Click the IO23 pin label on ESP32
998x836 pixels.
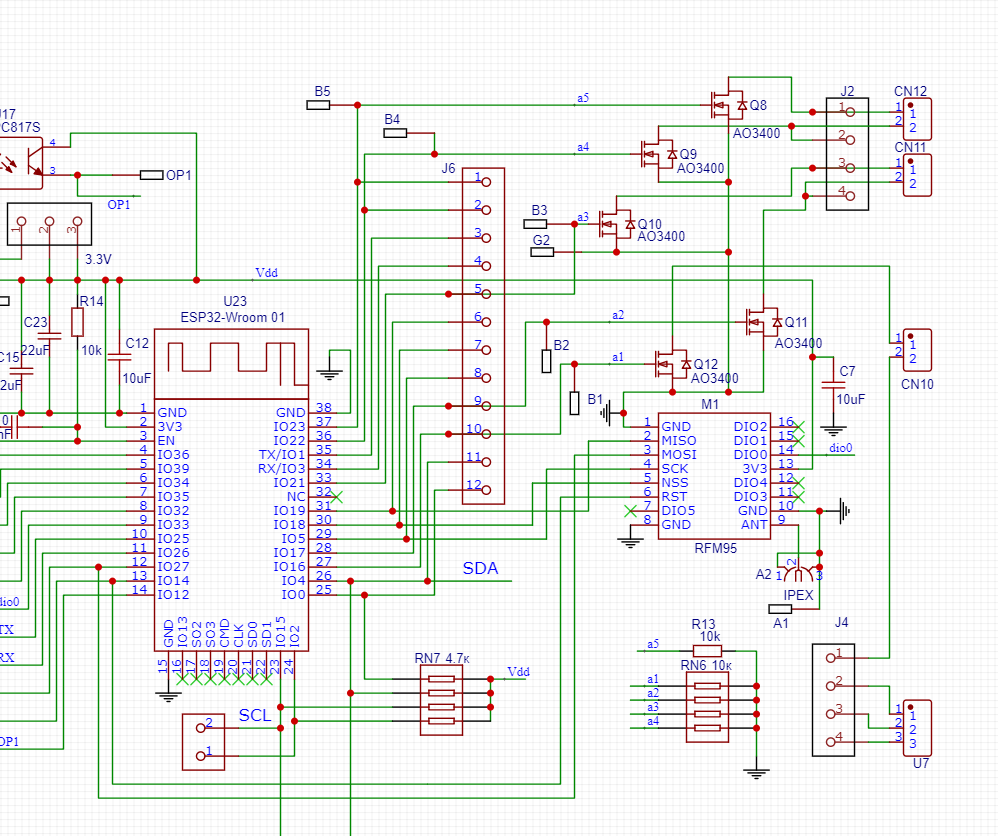(290, 427)
